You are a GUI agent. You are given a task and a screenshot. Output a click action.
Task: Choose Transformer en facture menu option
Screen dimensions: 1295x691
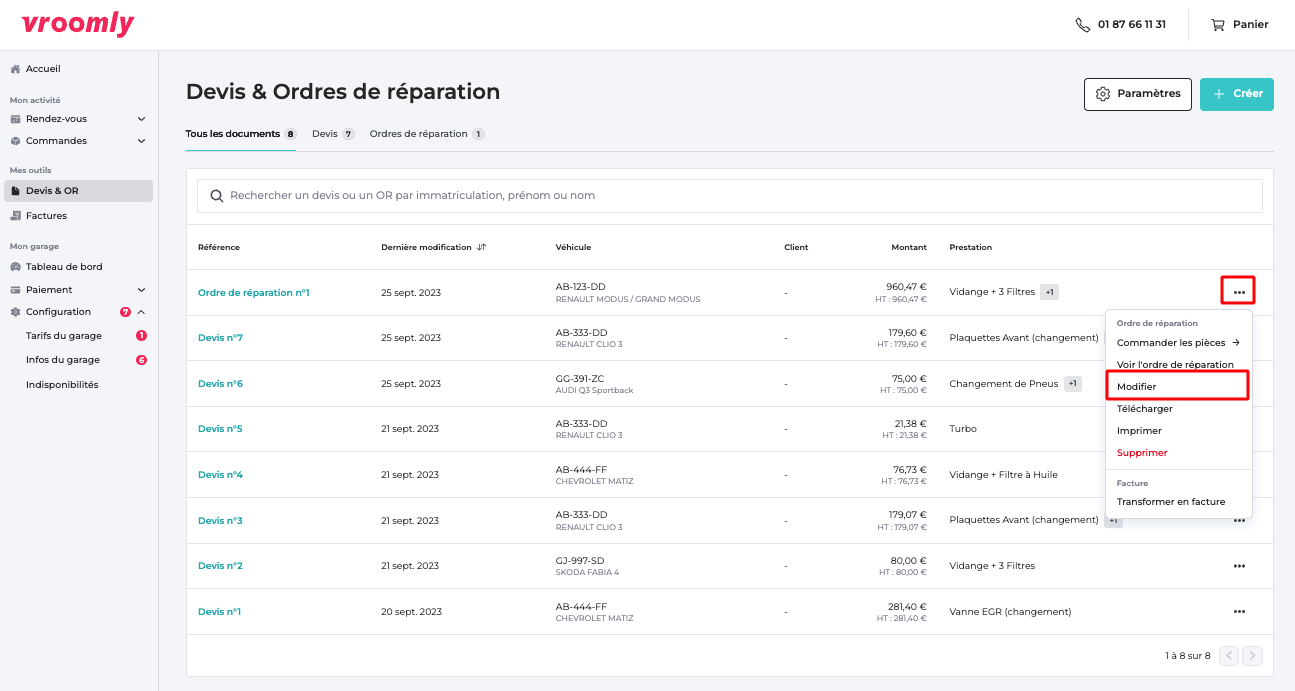click(x=1170, y=502)
